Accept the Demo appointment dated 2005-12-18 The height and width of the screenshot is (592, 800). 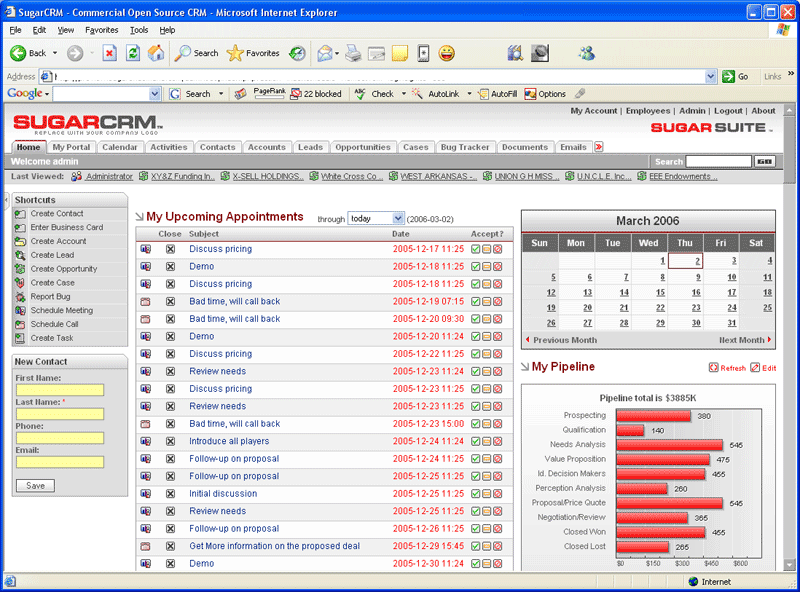tap(476, 267)
